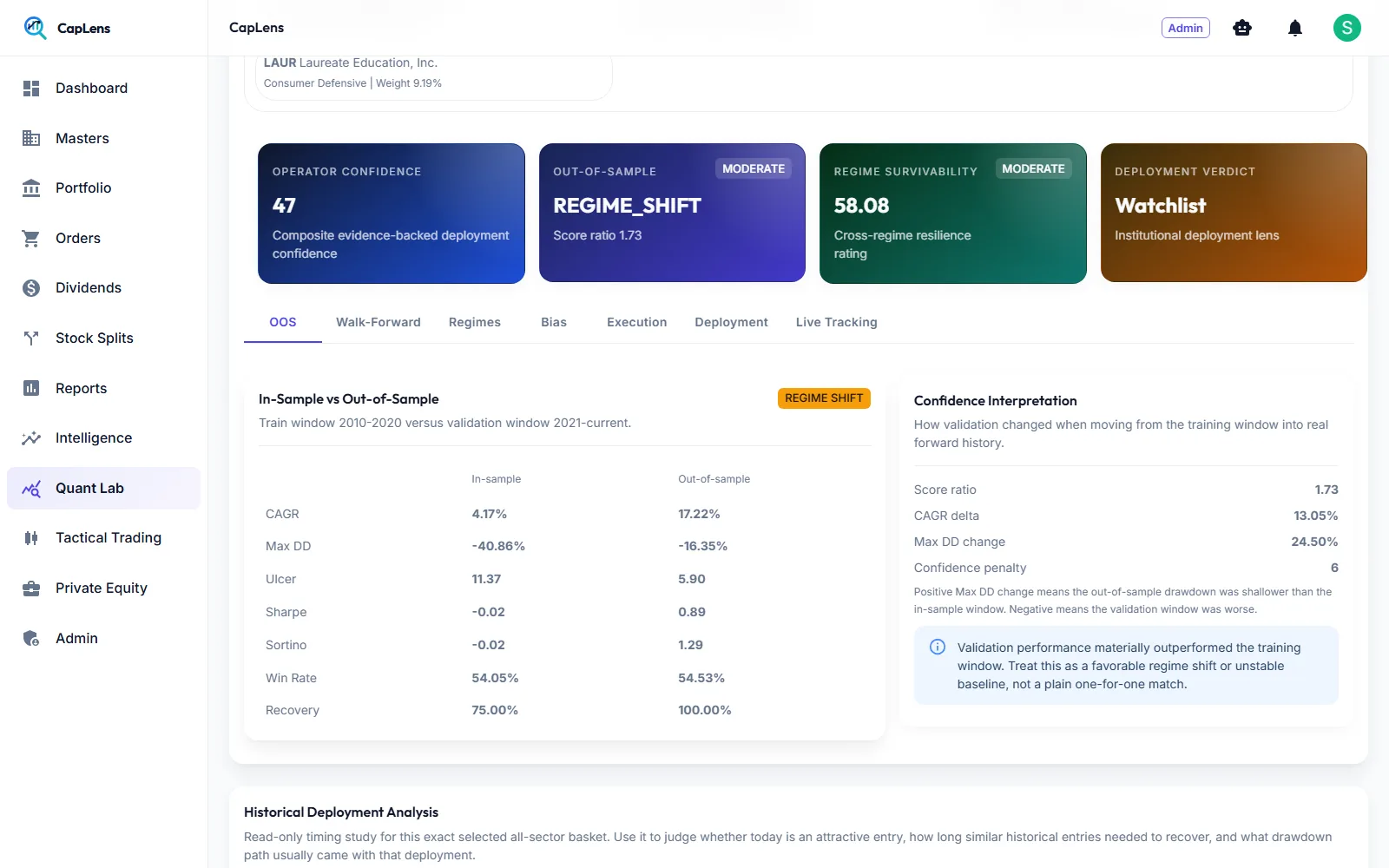This screenshot has height=868, width=1389.
Task: Click out-of-sample CAGR value 17.22%
Action: pyautogui.click(x=699, y=514)
